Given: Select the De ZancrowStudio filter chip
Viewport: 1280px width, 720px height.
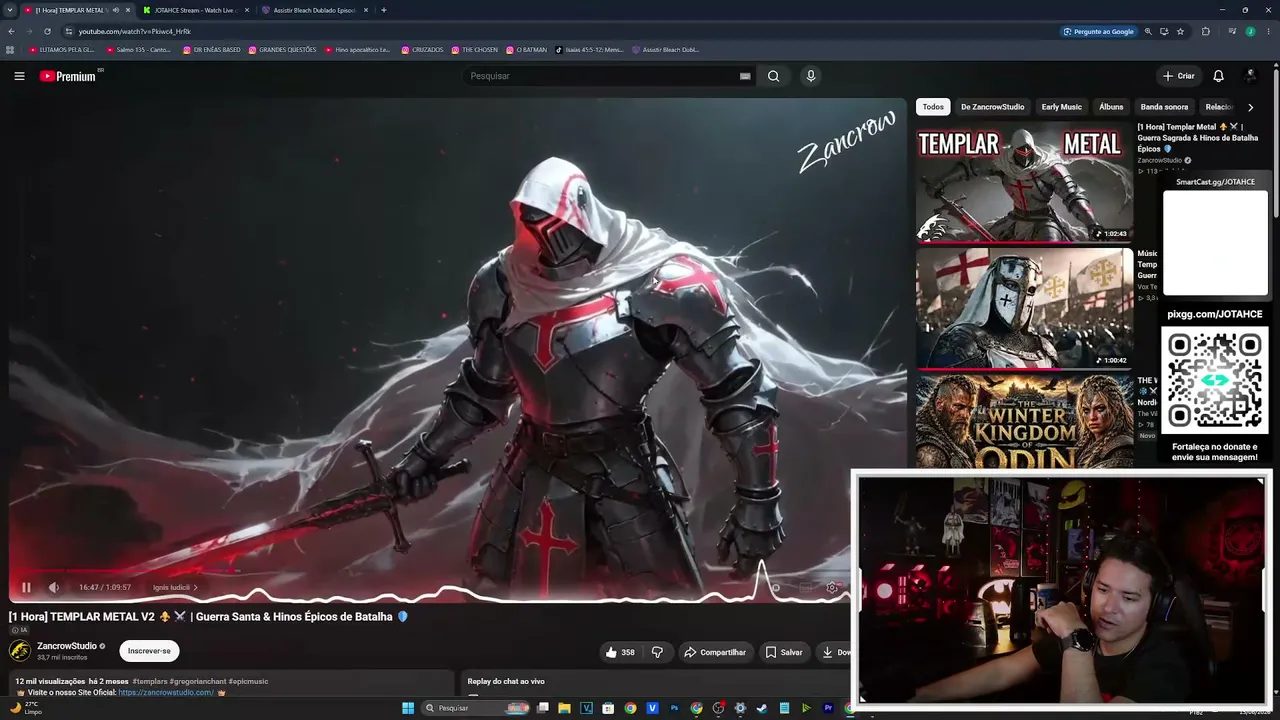Looking at the screenshot, I should pyautogui.click(x=992, y=107).
